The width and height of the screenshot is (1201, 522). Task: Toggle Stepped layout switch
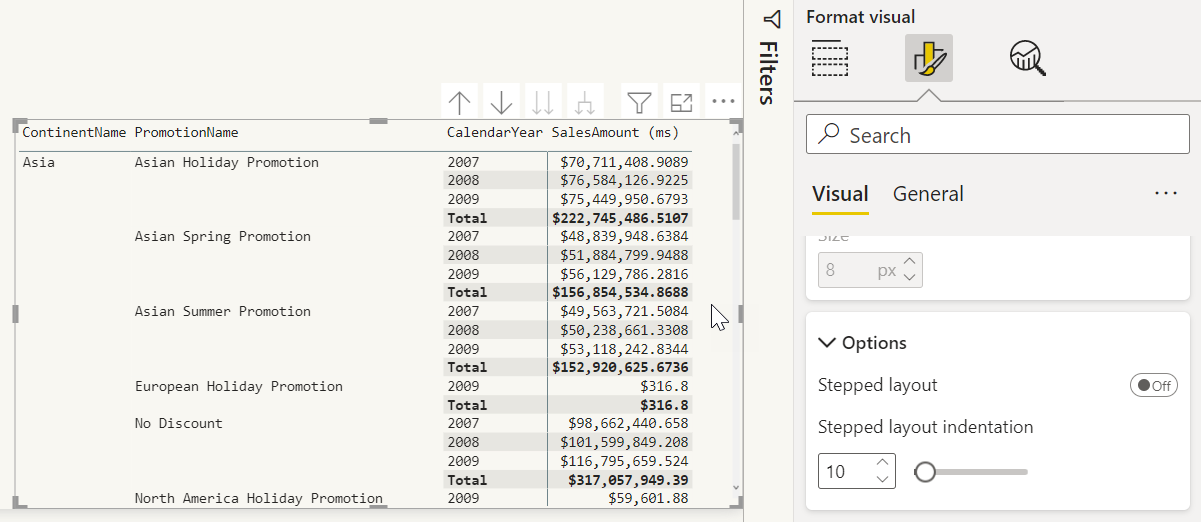pyautogui.click(x=1154, y=386)
